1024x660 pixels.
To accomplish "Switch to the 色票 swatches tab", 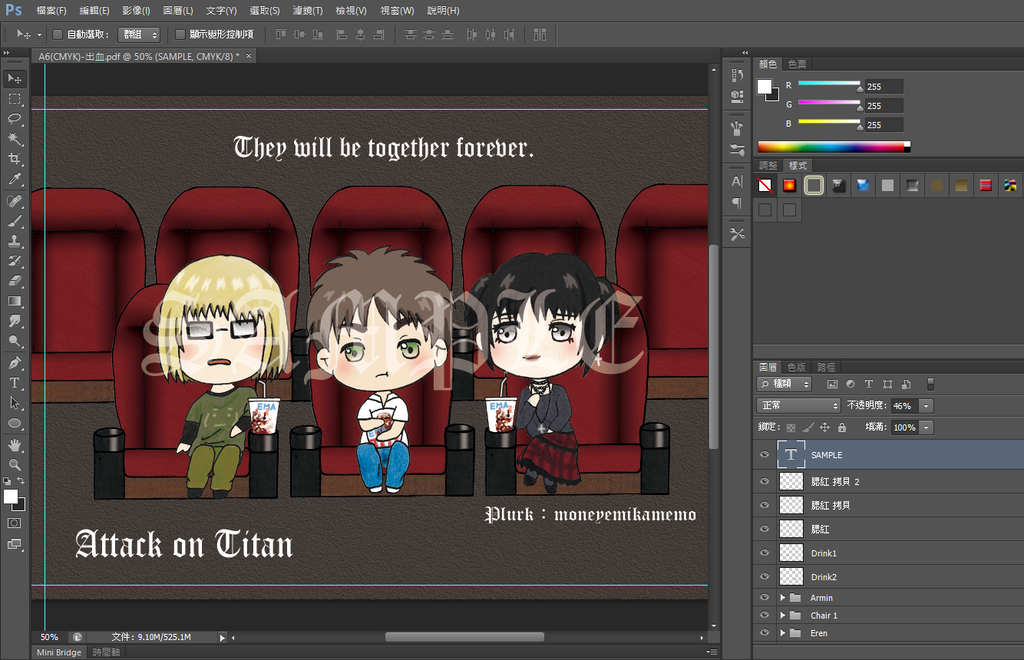I will pyautogui.click(x=797, y=64).
